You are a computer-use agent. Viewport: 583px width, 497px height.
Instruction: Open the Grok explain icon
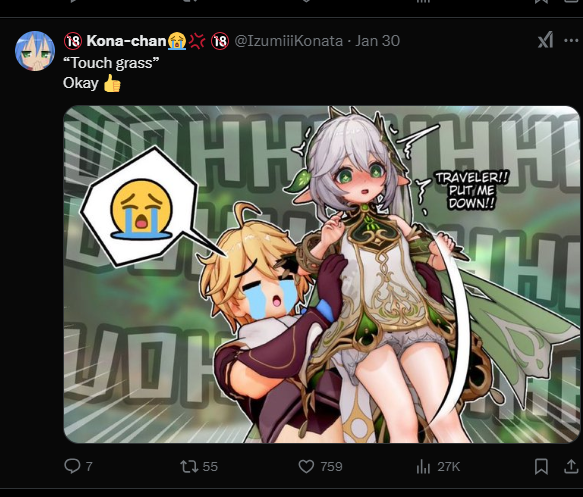tap(545, 40)
